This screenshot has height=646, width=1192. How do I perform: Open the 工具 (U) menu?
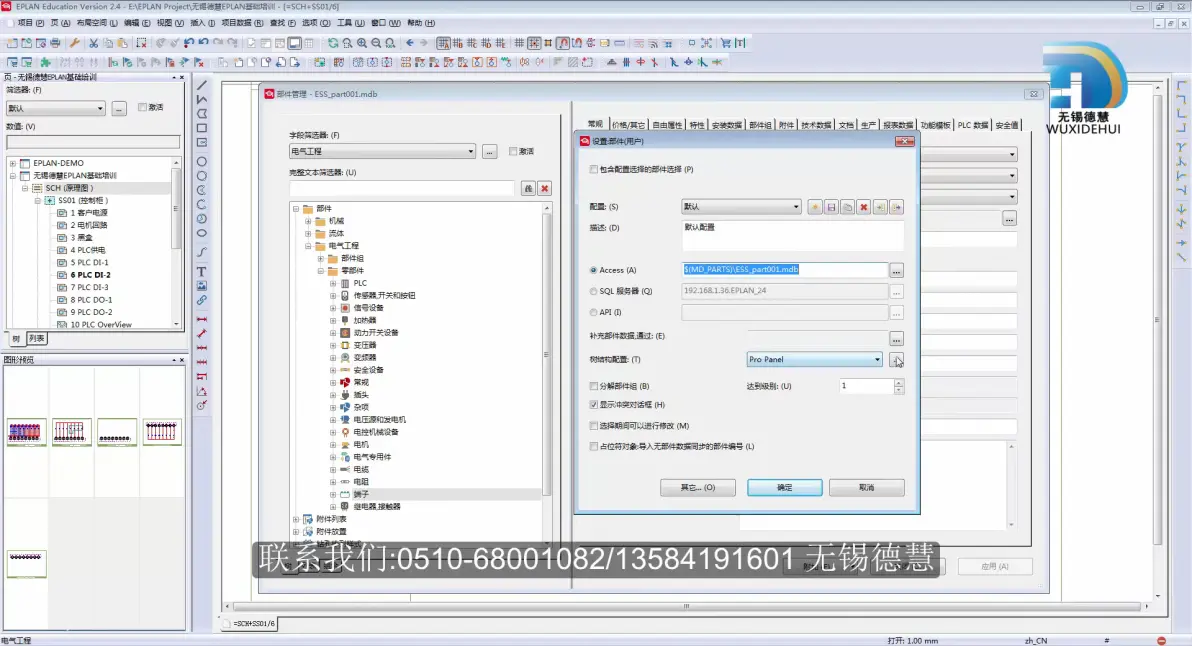(x=350, y=23)
